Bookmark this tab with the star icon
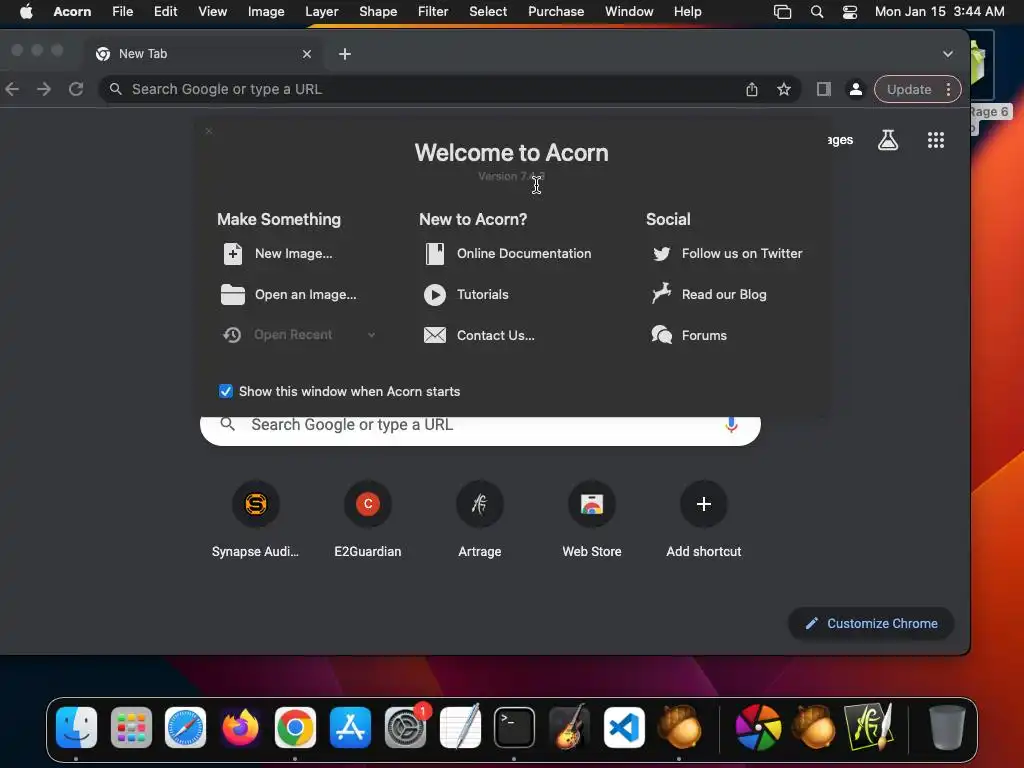Image resolution: width=1024 pixels, height=768 pixels. [x=784, y=89]
